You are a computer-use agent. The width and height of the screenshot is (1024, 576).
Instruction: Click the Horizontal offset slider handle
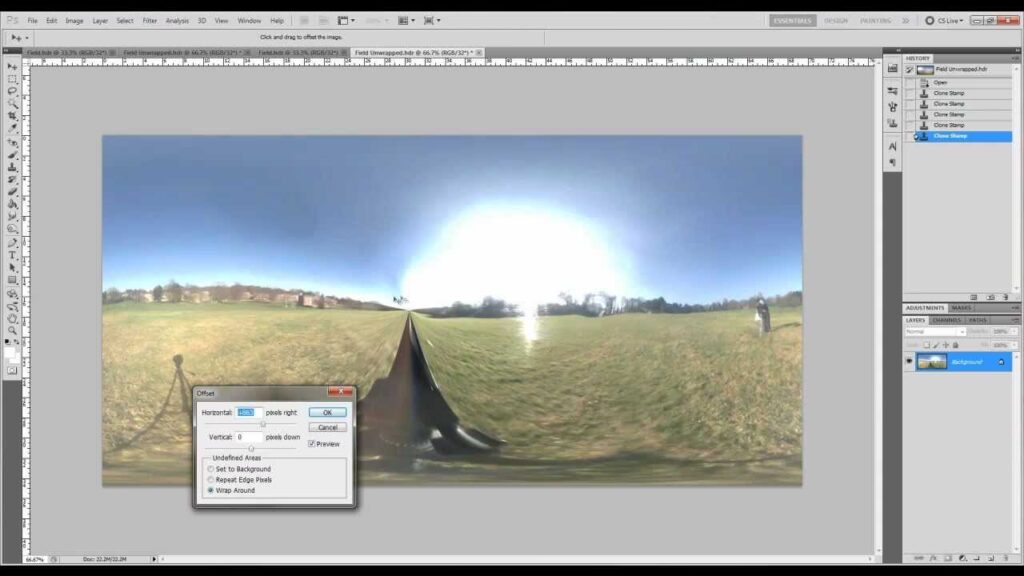click(263, 424)
